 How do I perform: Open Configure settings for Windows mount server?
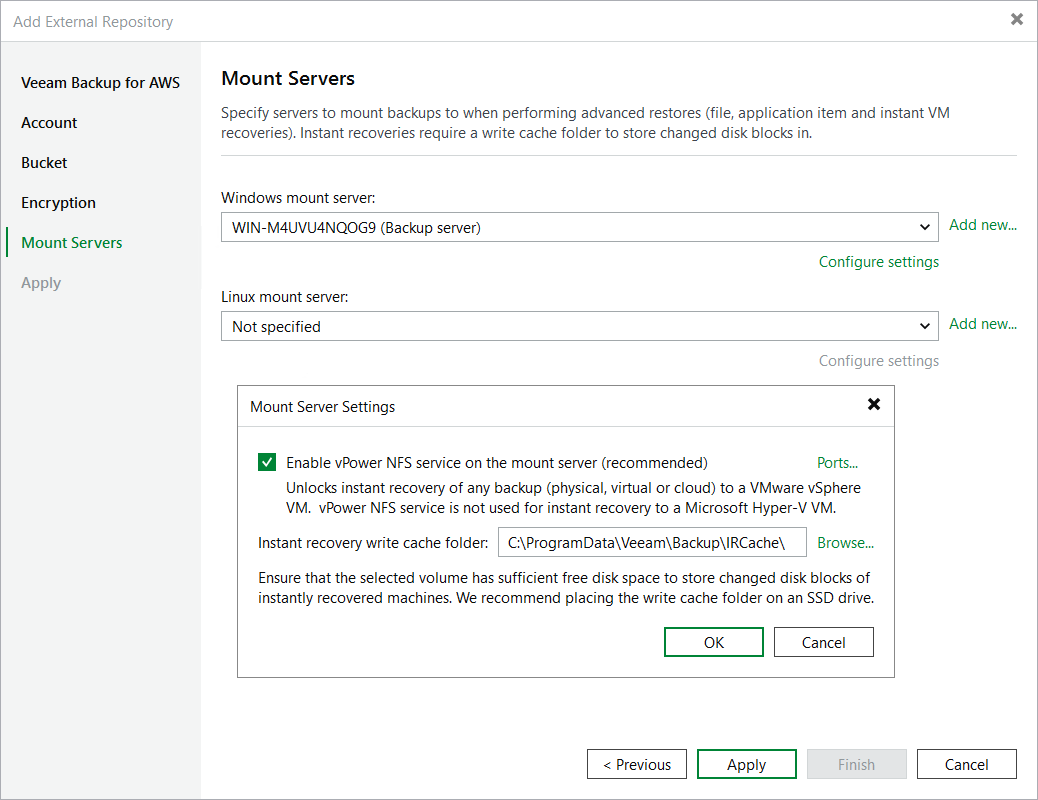pyautogui.click(x=878, y=262)
